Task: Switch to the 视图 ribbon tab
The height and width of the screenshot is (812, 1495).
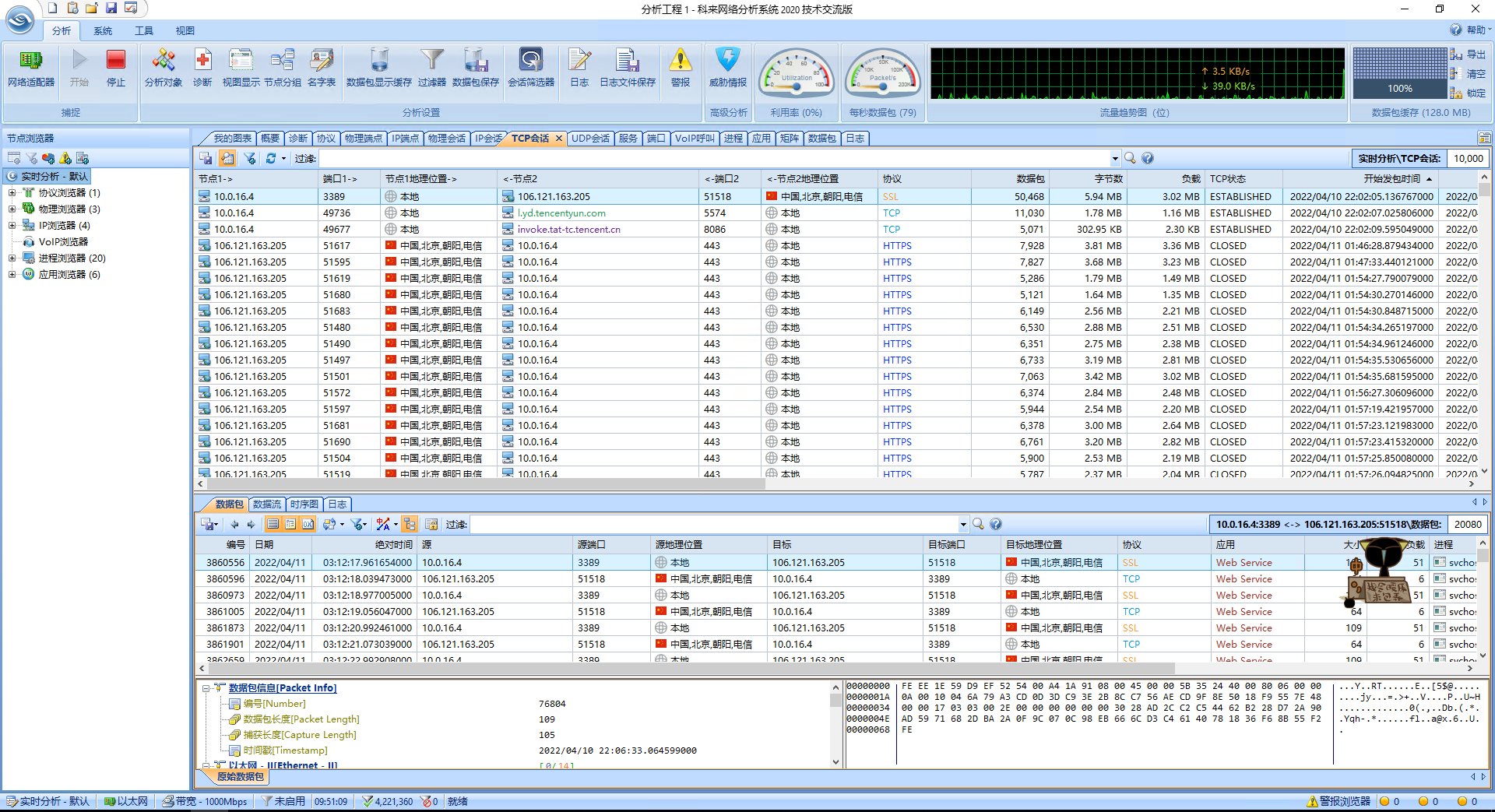Action: coord(185,30)
